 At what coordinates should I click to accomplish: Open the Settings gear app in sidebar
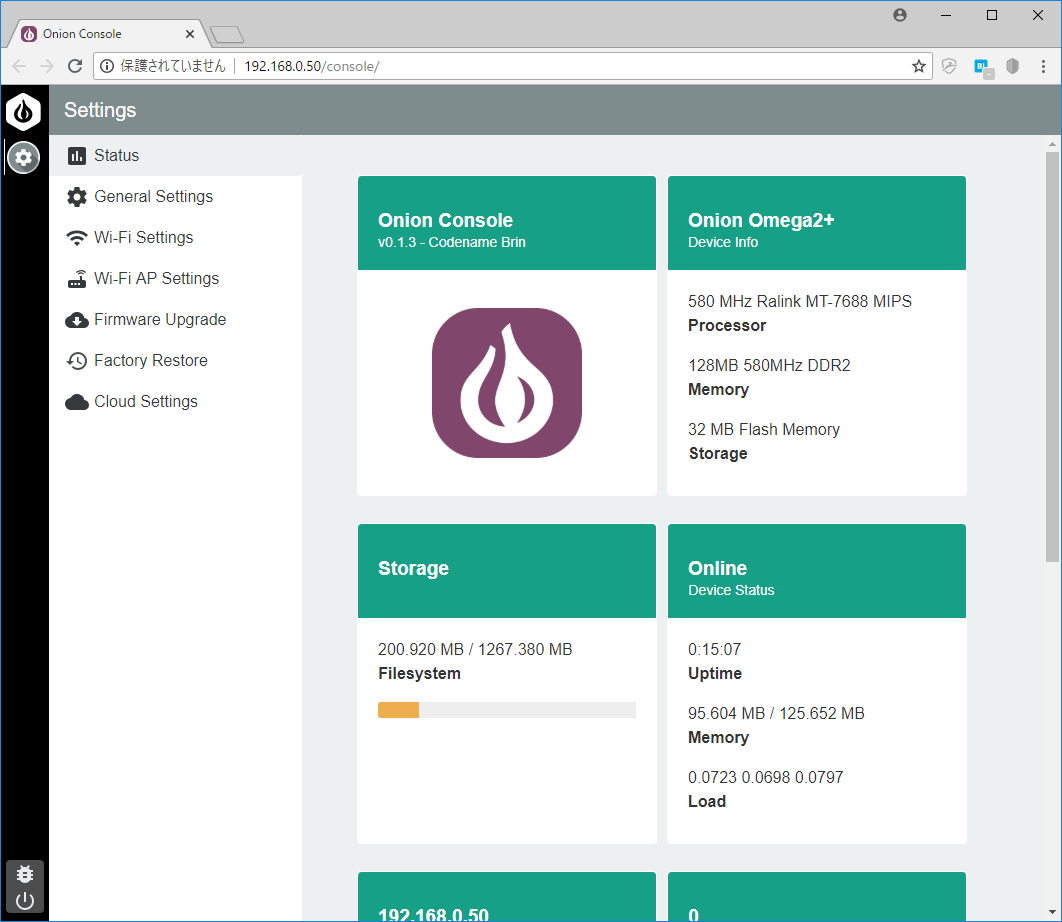tap(24, 158)
